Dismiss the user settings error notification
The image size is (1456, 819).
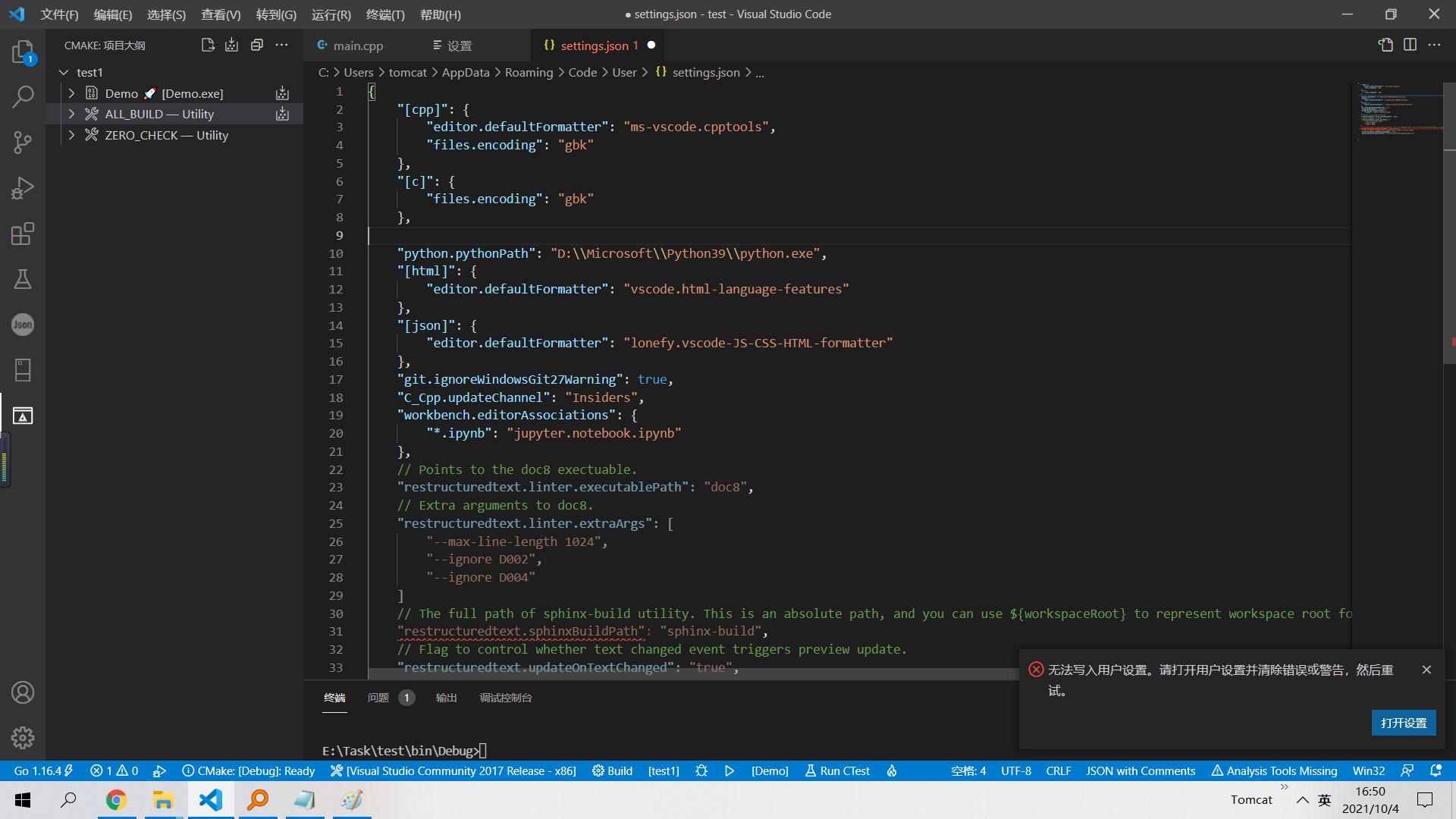1426,670
